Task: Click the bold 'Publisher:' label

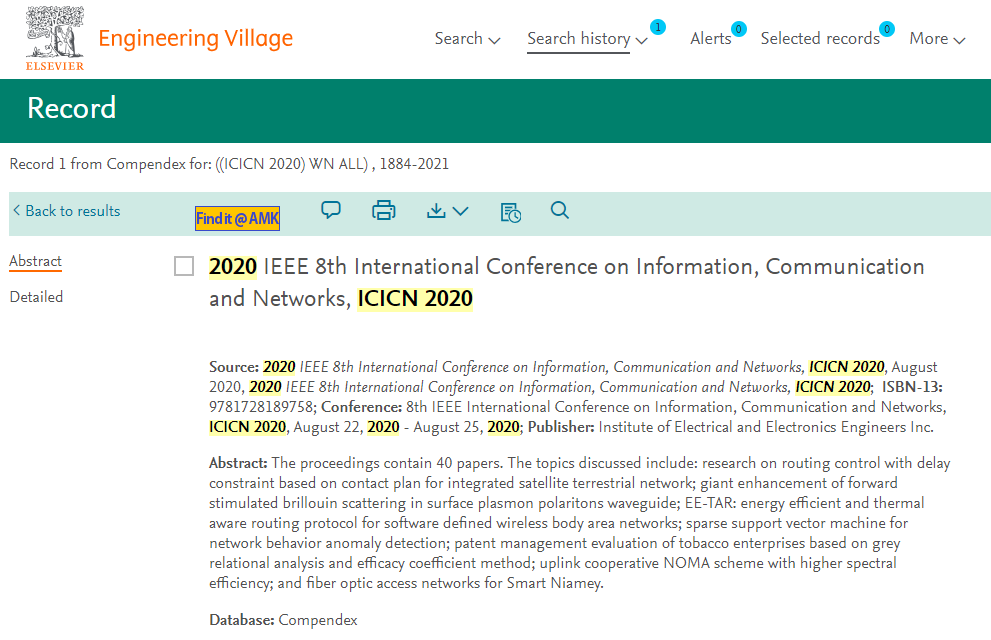Action: [x=561, y=427]
